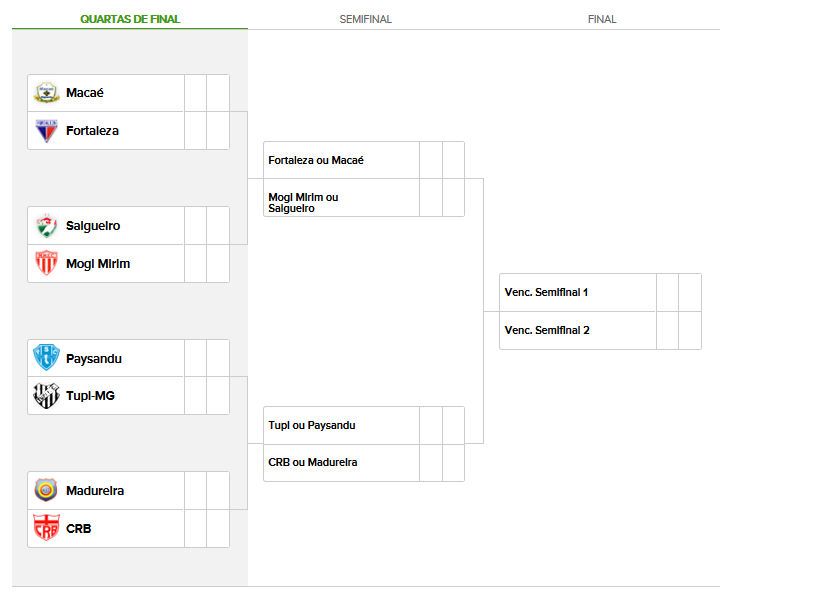Screen dimensions: 826x593
Task: Click the CRB team crest
Action: point(46,528)
